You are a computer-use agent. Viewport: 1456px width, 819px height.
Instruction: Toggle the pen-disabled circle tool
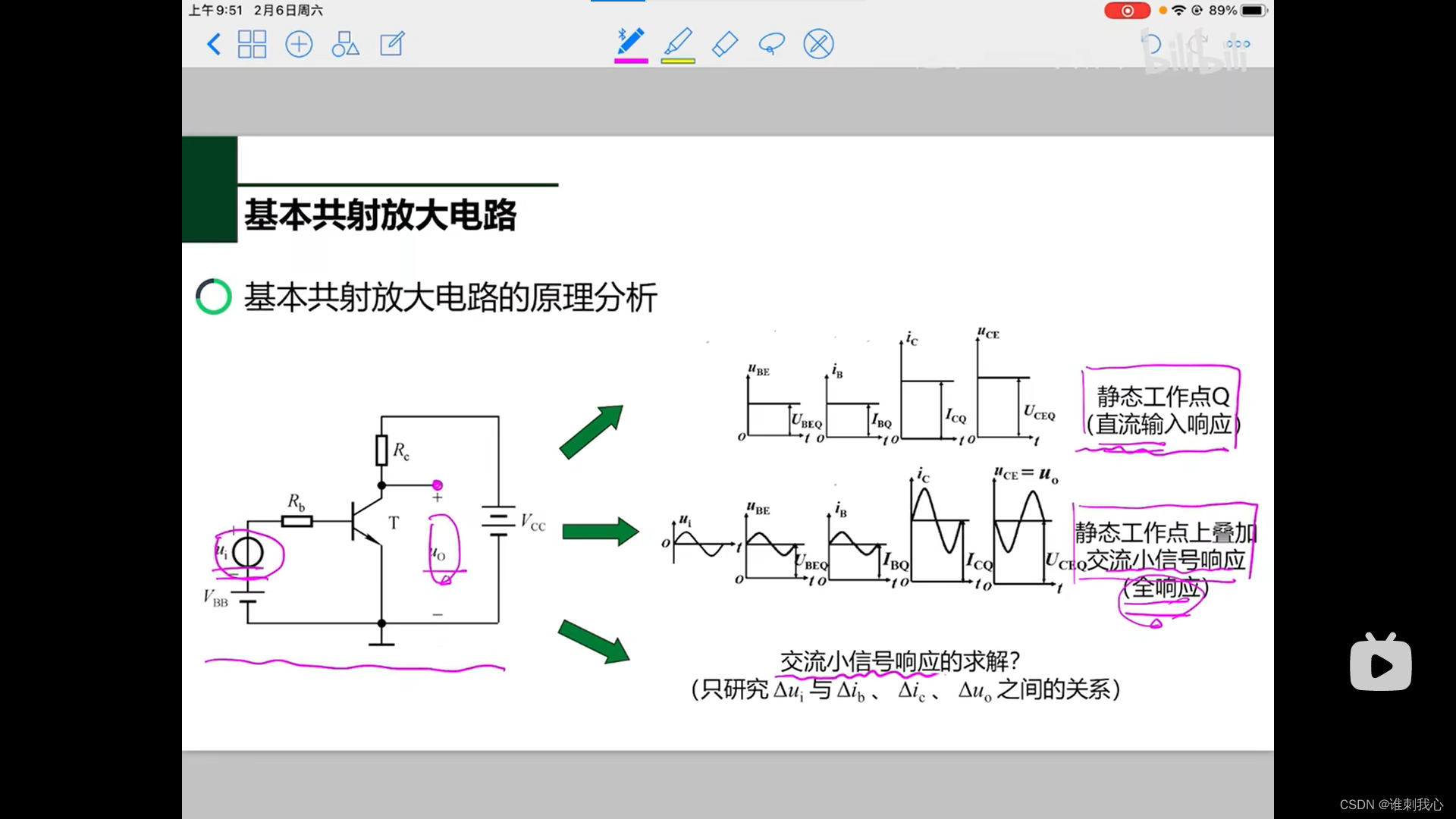pyautogui.click(x=818, y=44)
